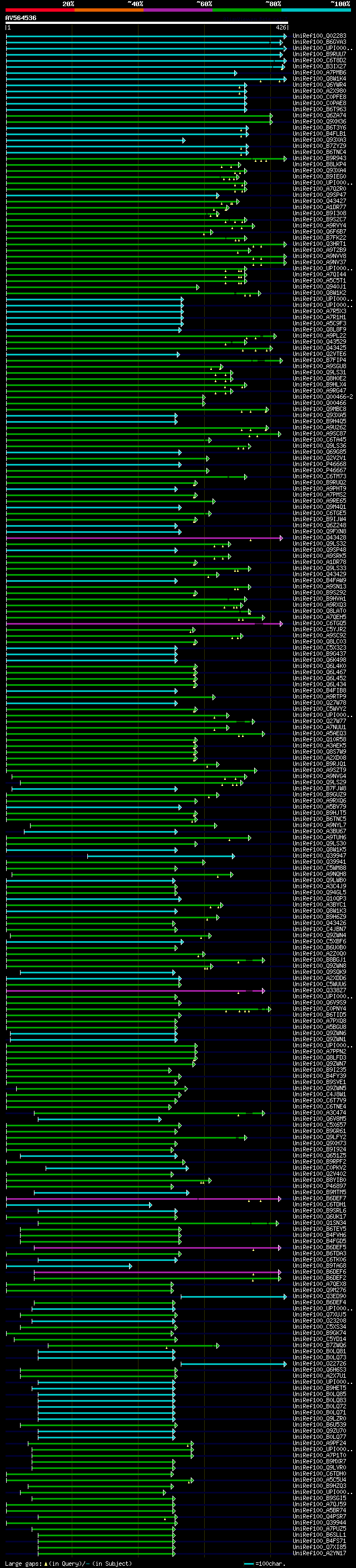Select hit label UniRef100_B9HVA1
The height and width of the screenshot is (1568, 356).
(319, 598)
